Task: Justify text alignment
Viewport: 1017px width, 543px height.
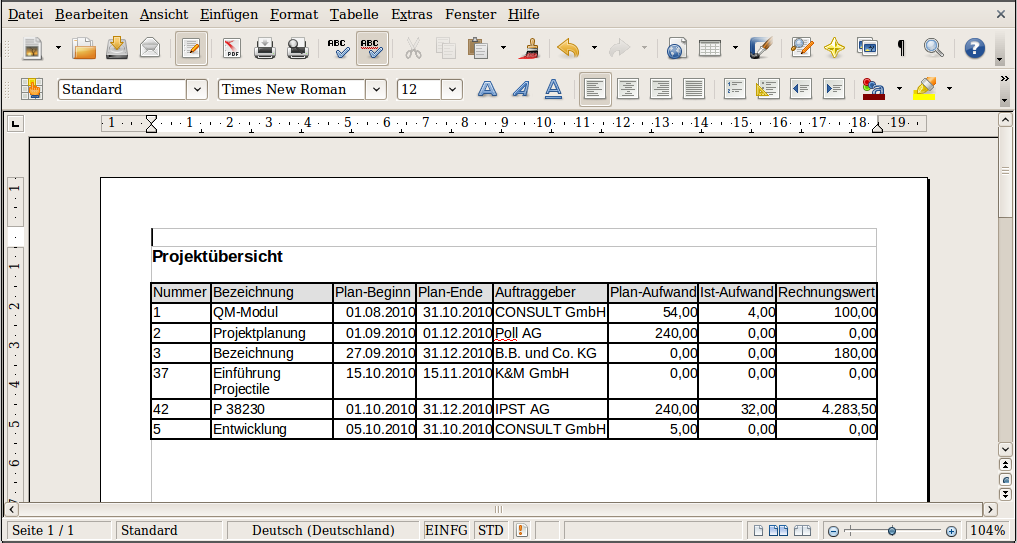Action: point(693,89)
